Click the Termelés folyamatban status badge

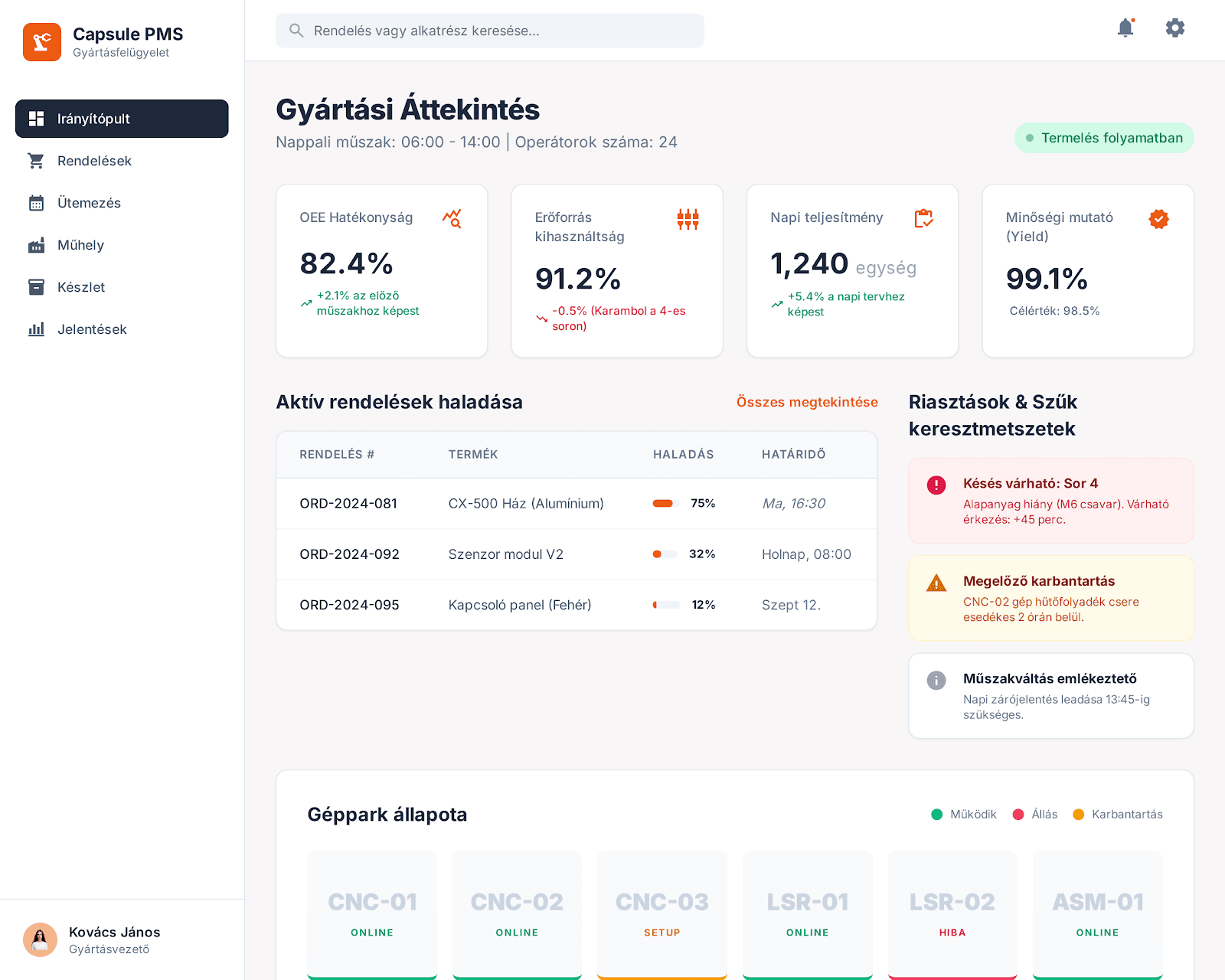[x=1103, y=138]
